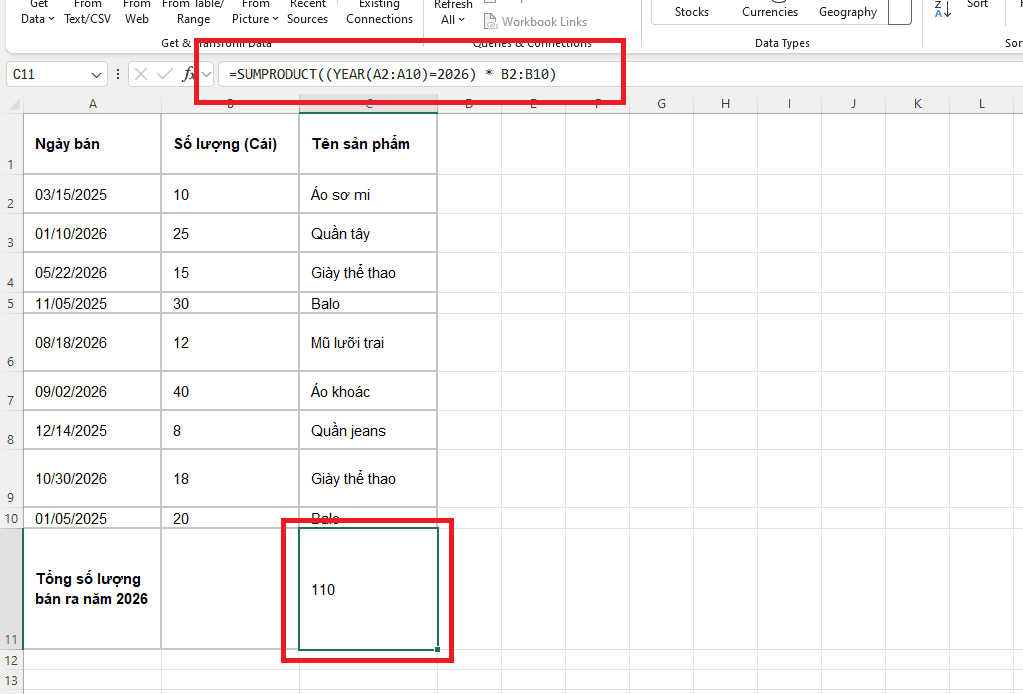1023x694 pixels.
Task: Select column K header
Action: 917,104
